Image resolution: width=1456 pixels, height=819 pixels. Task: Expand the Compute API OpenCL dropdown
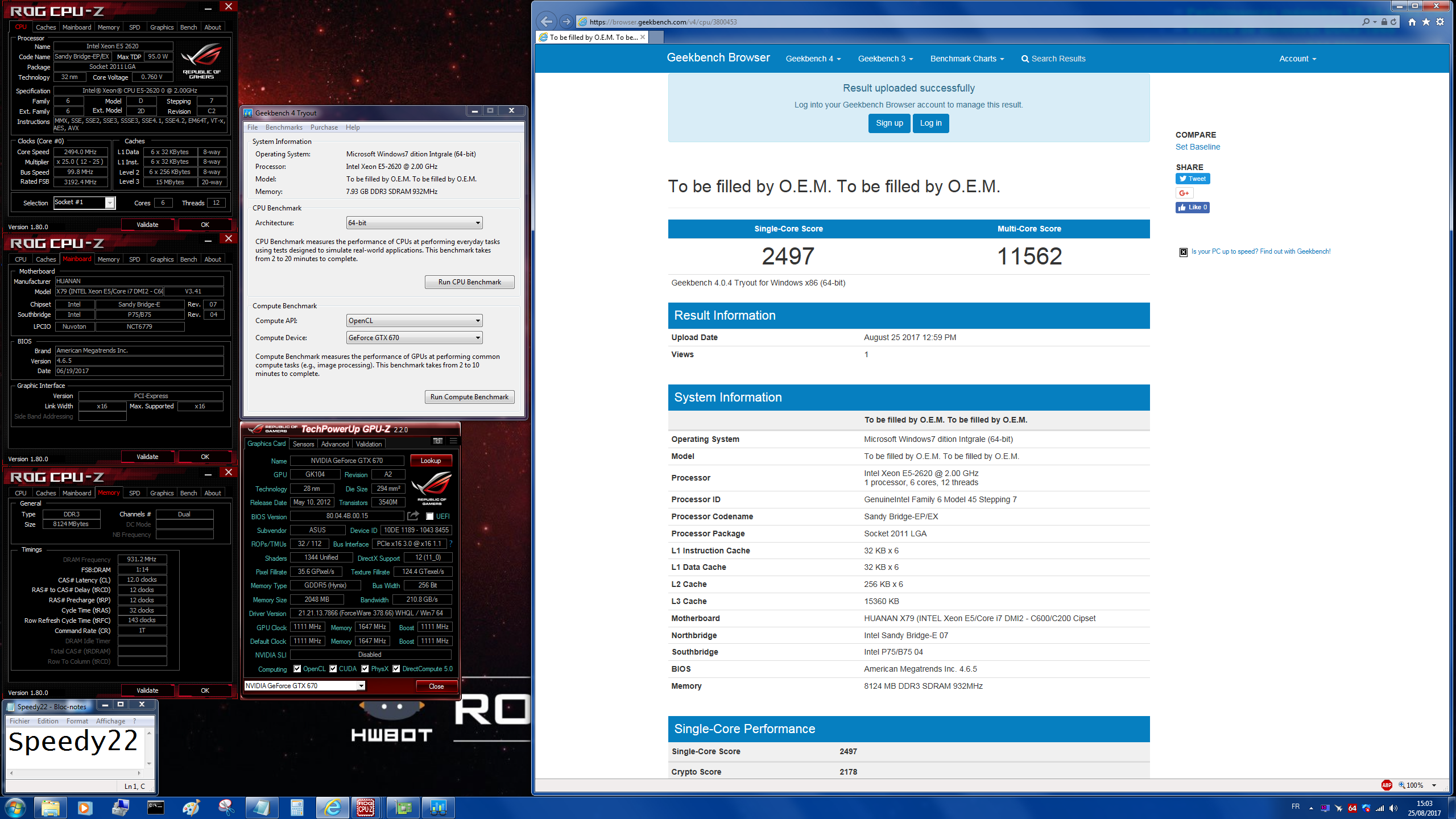415,321
